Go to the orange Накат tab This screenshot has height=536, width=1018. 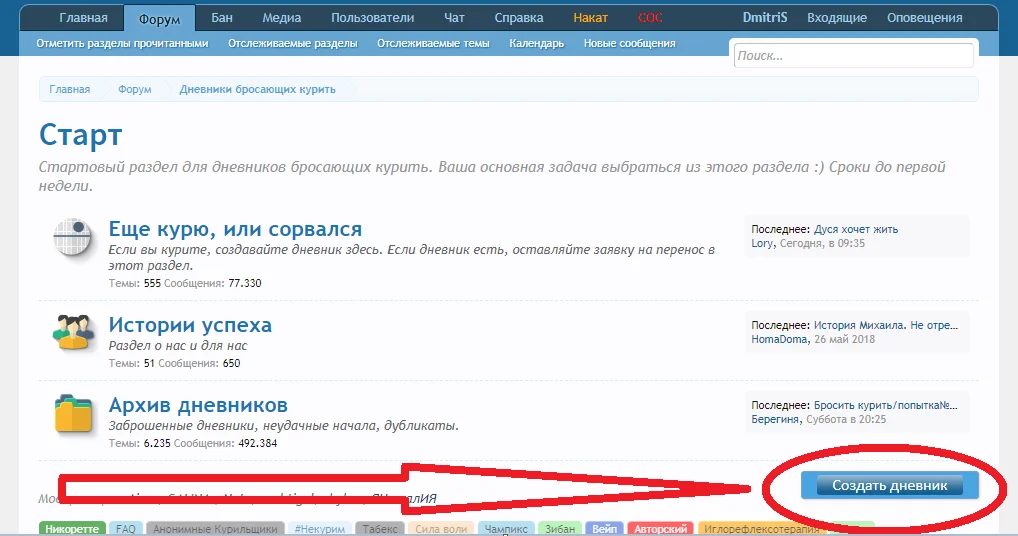tap(590, 18)
